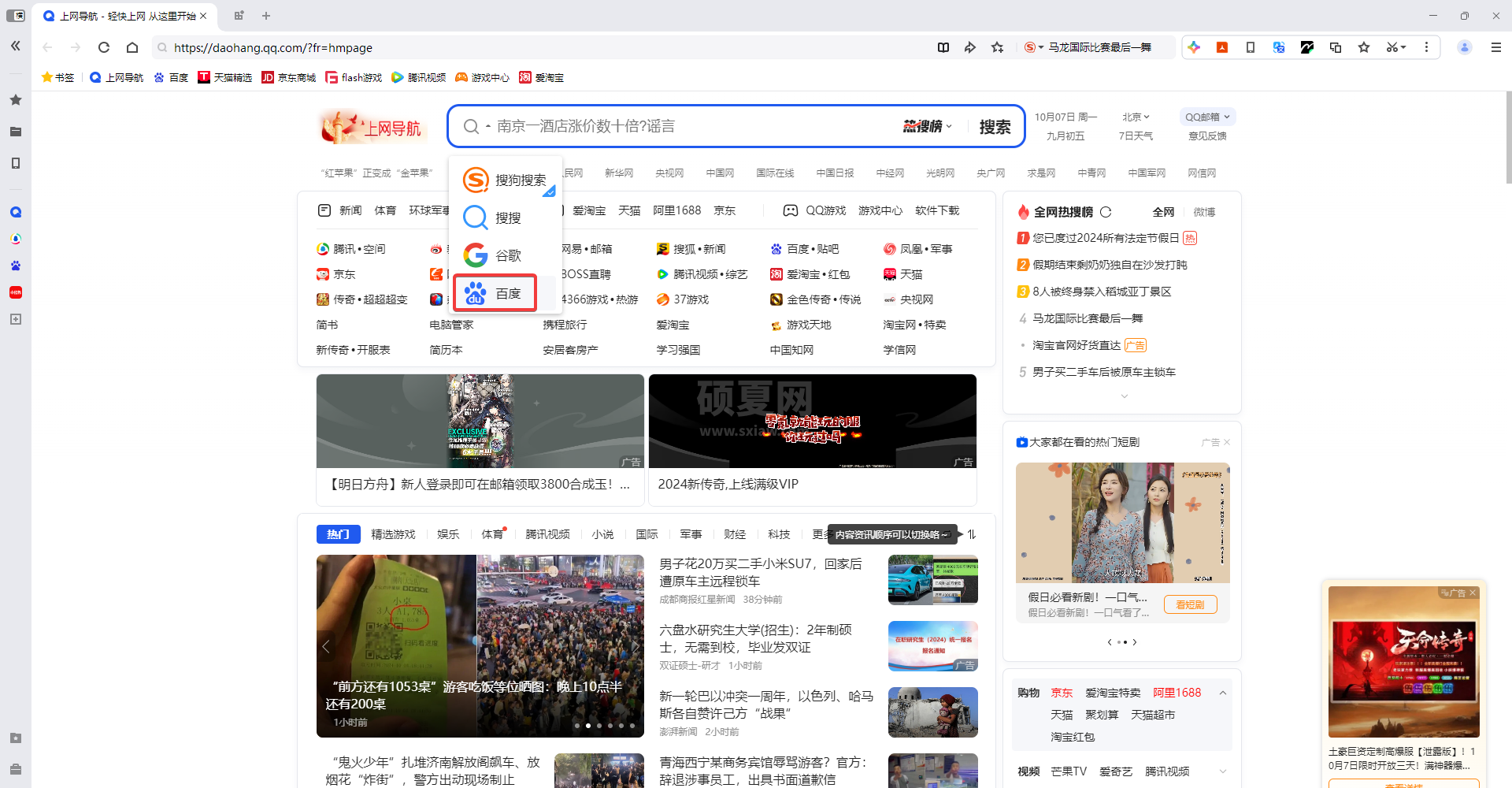1512x788 pixels.
Task: Select the 腾讯视频 news tab
Action: coord(547,534)
